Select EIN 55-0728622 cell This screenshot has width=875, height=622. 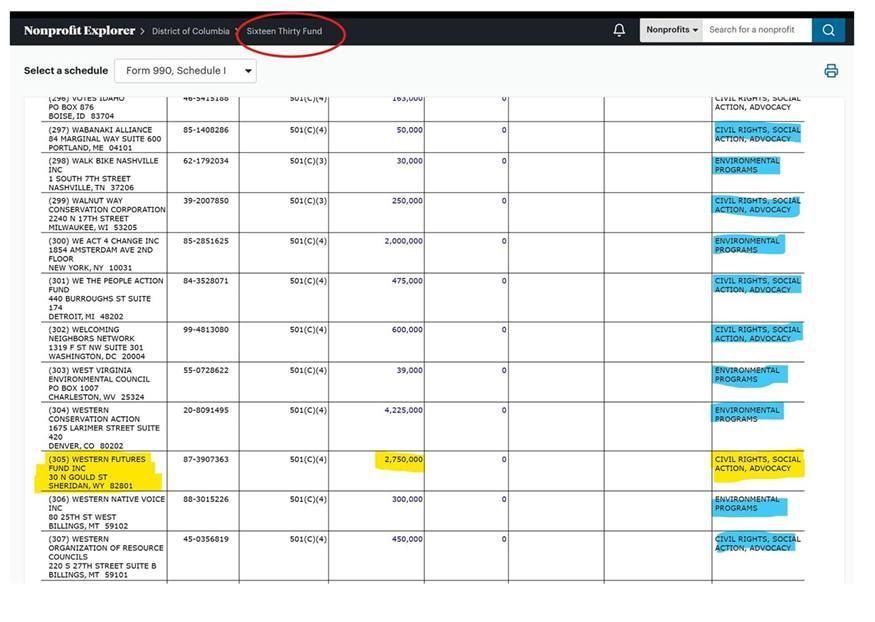205,370
